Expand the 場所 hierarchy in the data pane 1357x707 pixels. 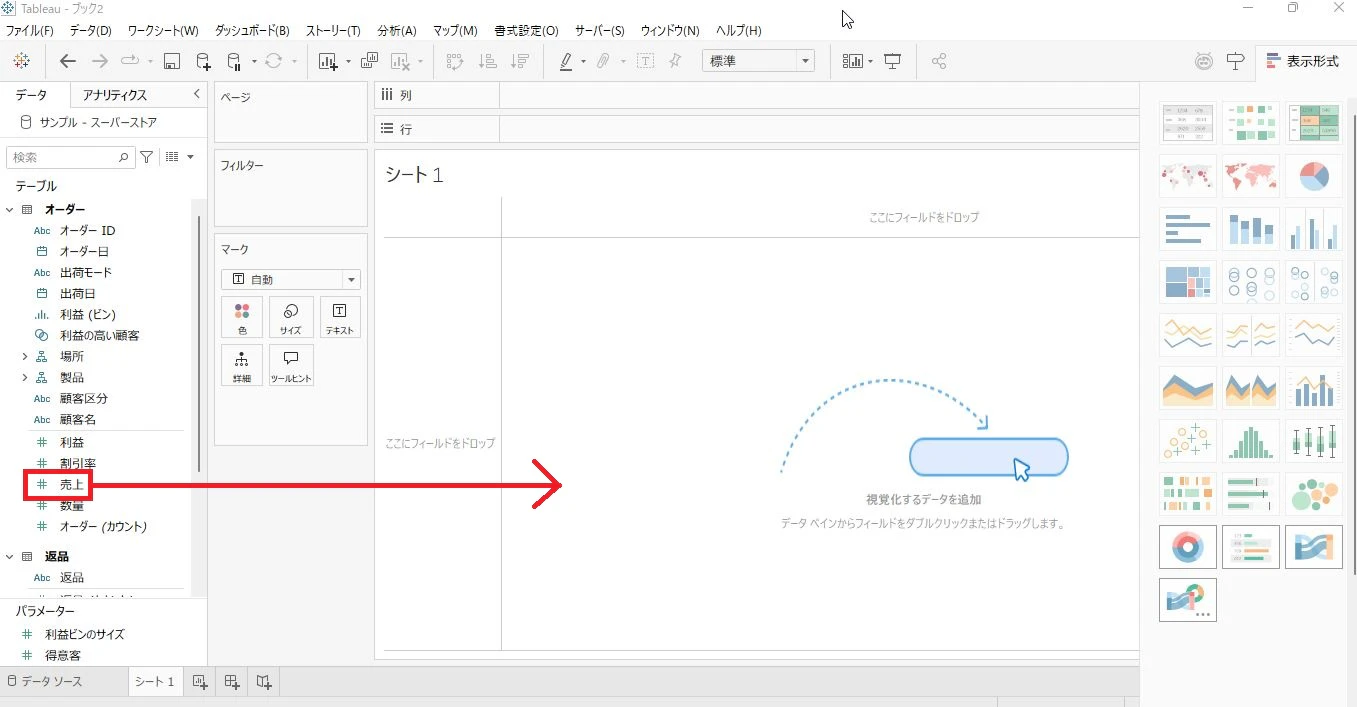[25, 356]
